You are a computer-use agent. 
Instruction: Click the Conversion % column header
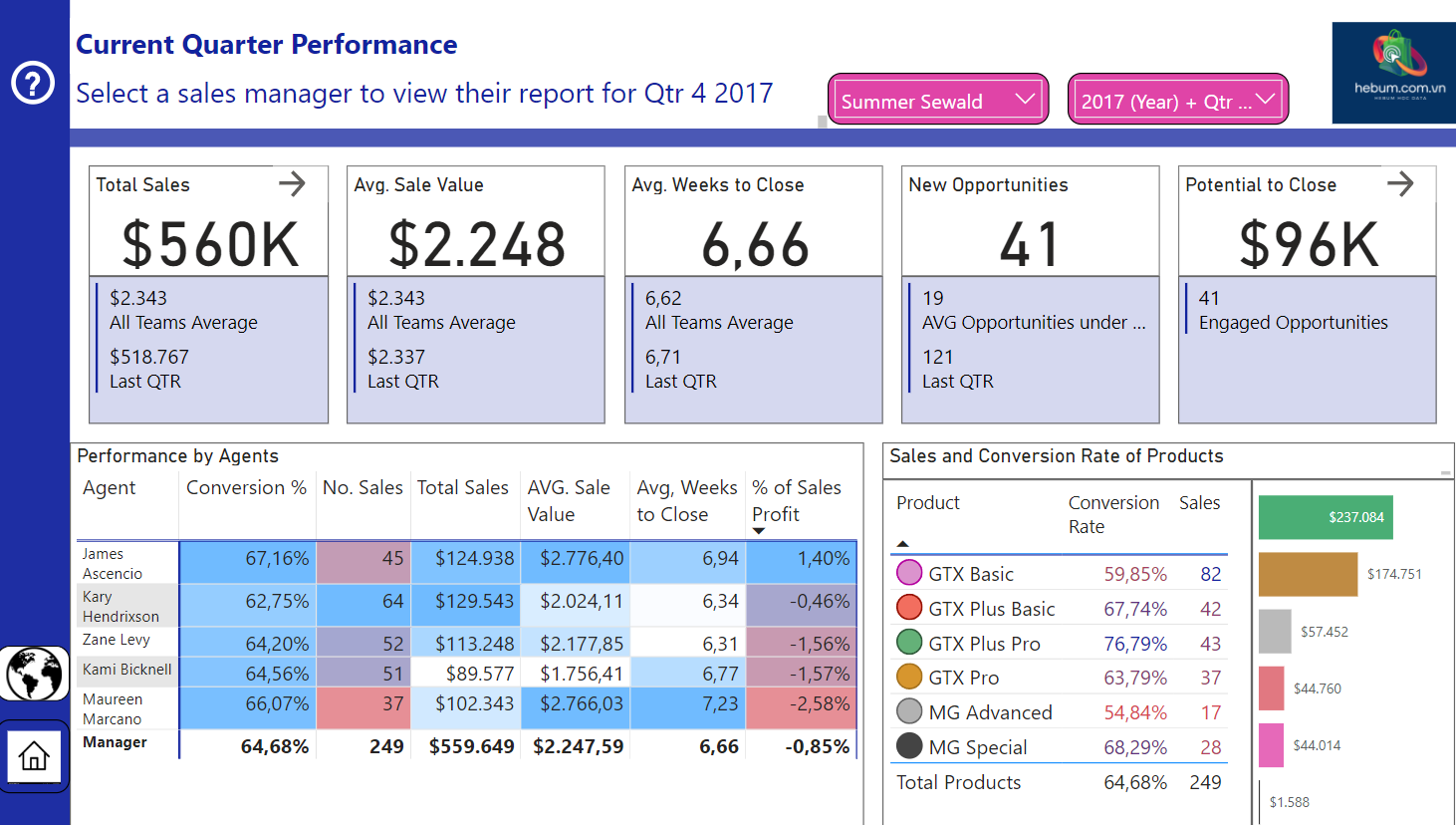pos(246,487)
